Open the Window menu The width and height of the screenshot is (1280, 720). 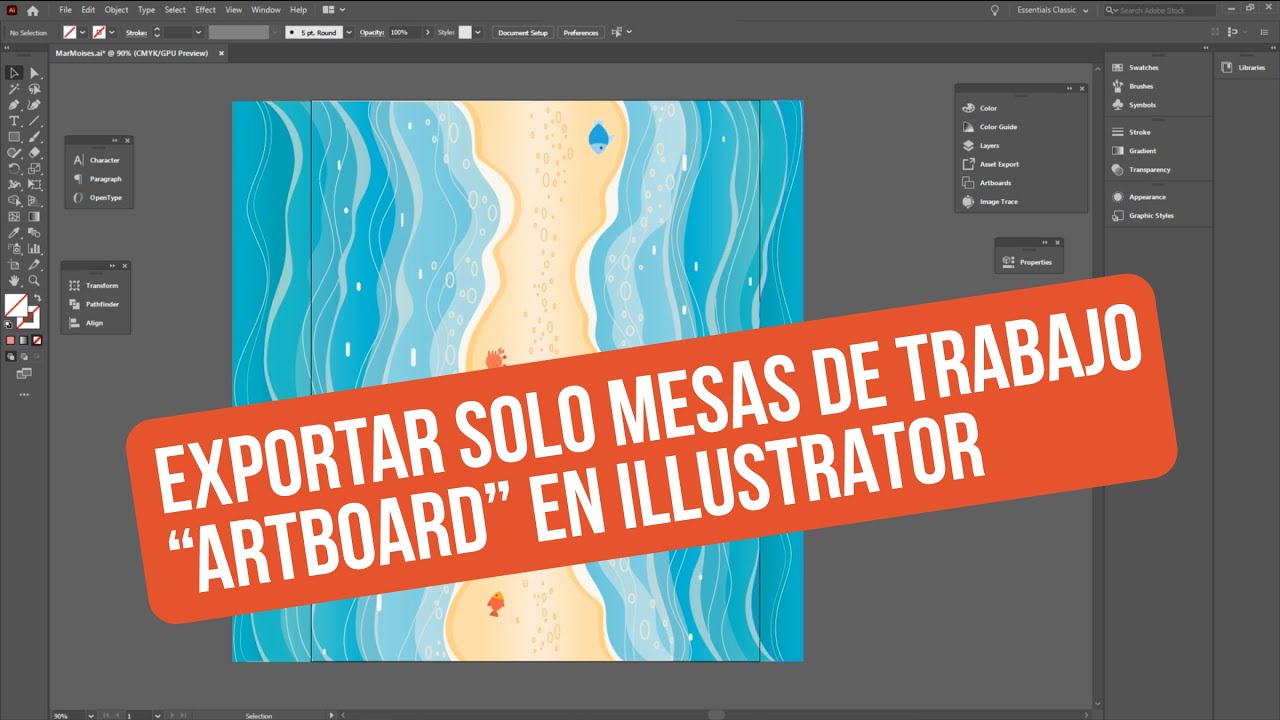point(266,10)
